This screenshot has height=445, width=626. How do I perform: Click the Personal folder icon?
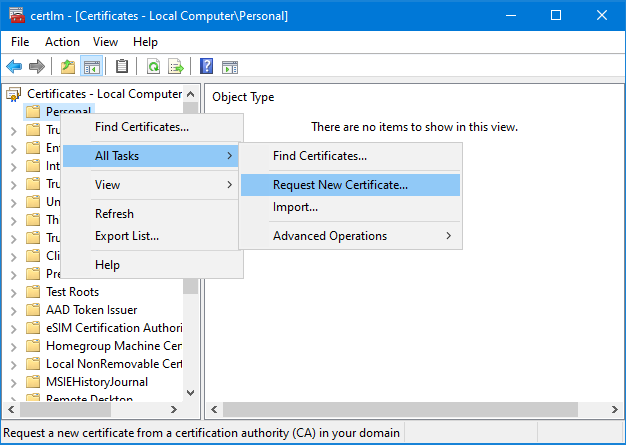pos(33,111)
